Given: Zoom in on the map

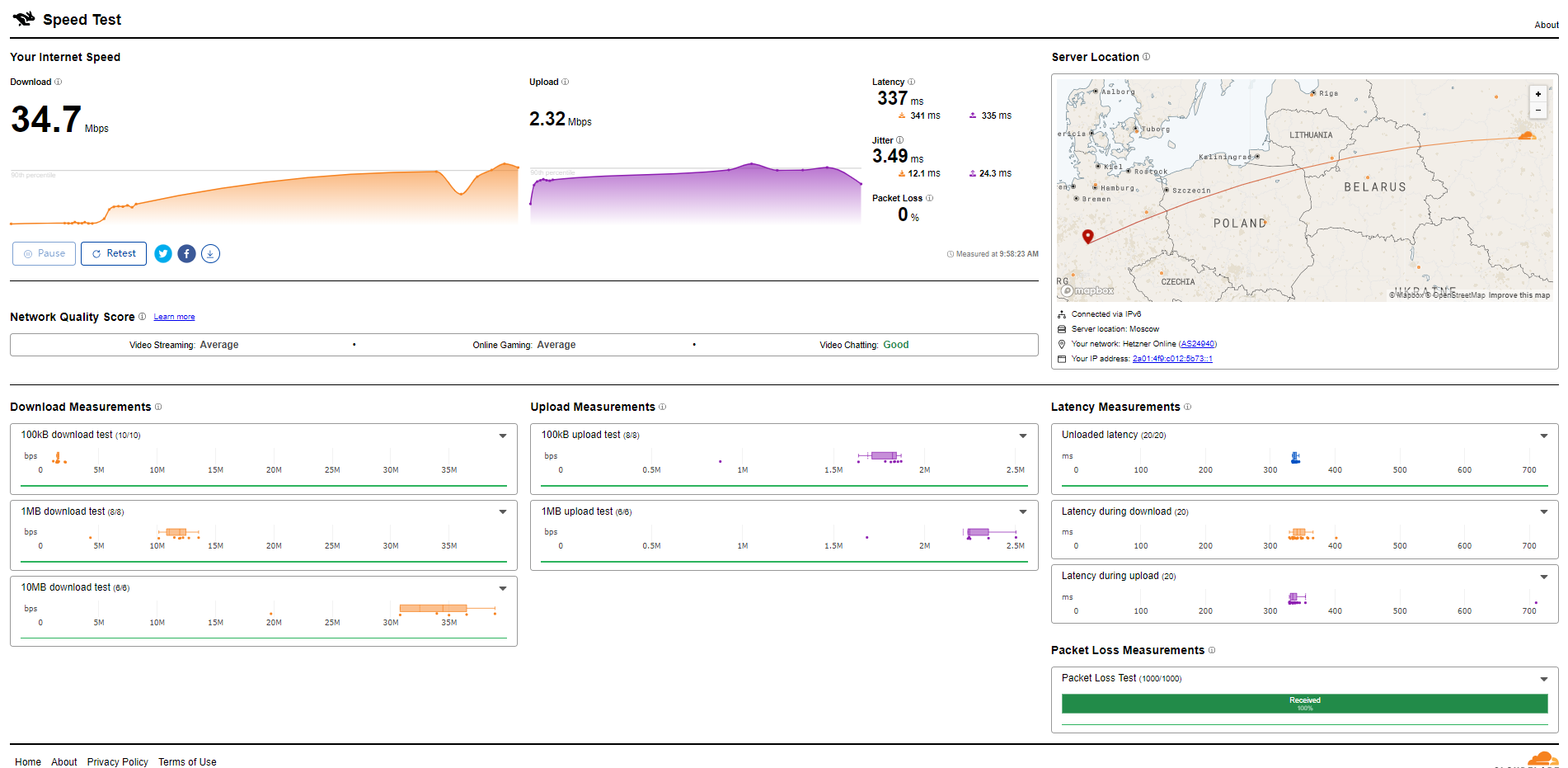Looking at the screenshot, I should tap(1537, 94).
